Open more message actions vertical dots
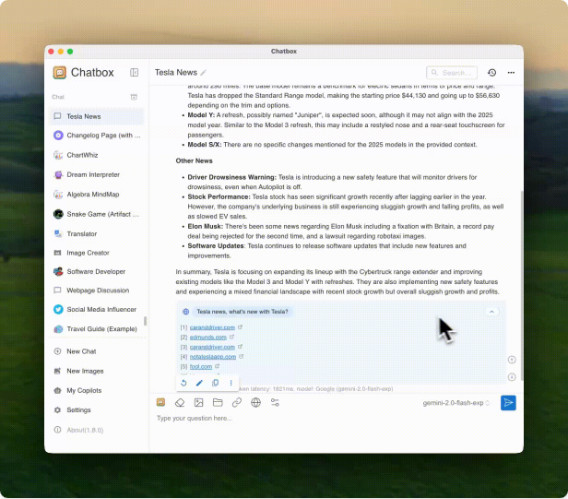This screenshot has width=568, height=499. coord(231,383)
